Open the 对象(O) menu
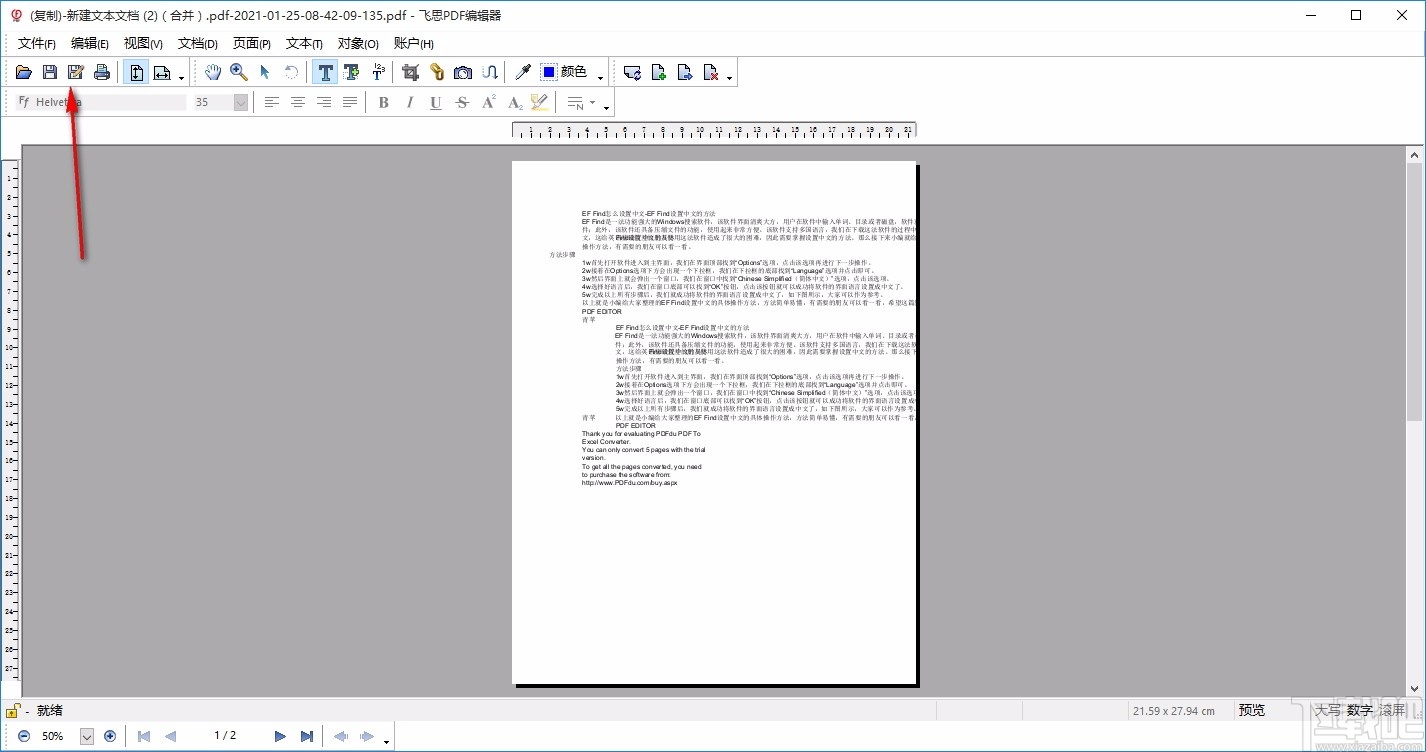 pyautogui.click(x=358, y=43)
